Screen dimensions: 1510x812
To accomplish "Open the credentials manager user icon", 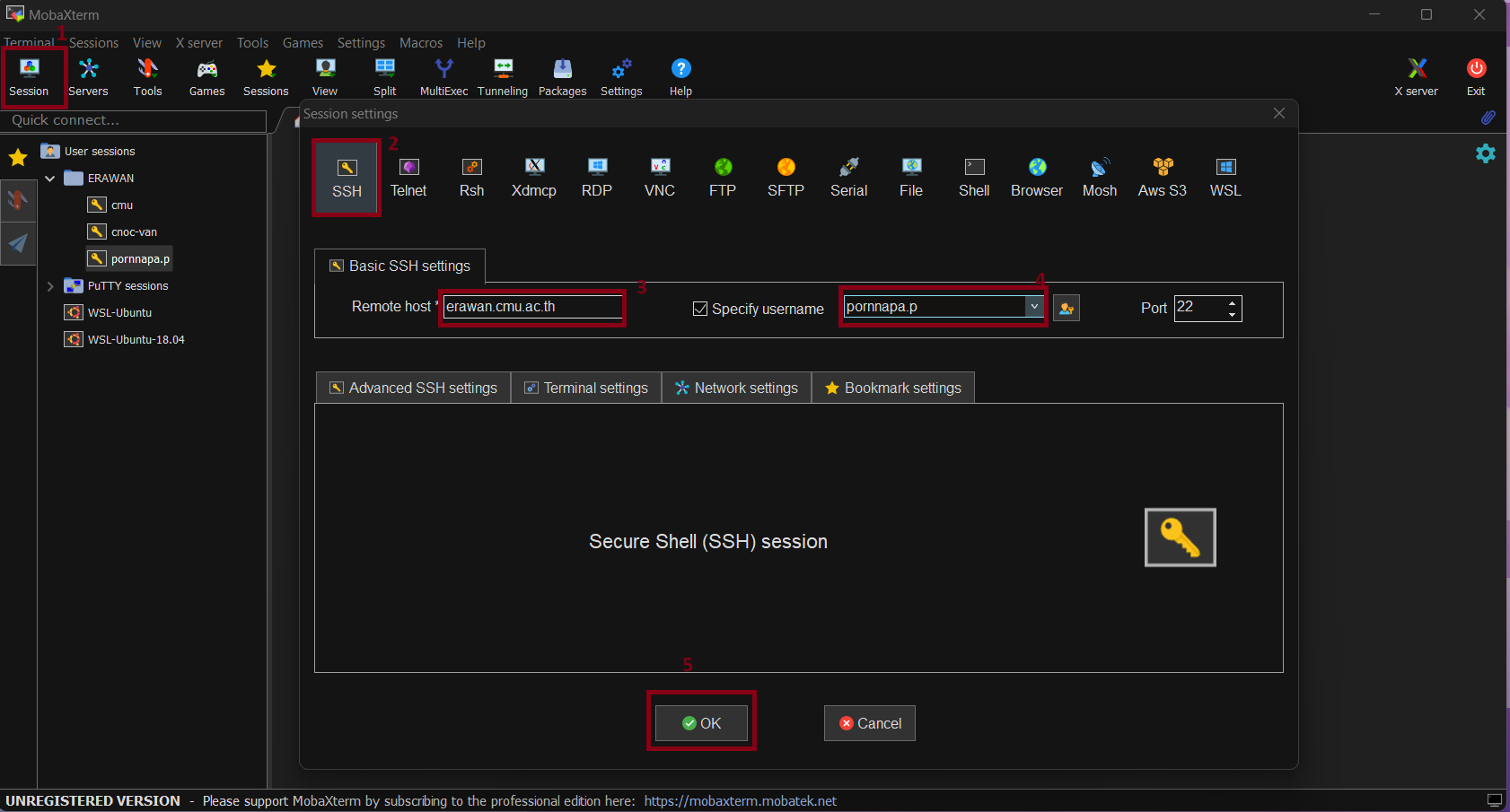I will [1066, 308].
